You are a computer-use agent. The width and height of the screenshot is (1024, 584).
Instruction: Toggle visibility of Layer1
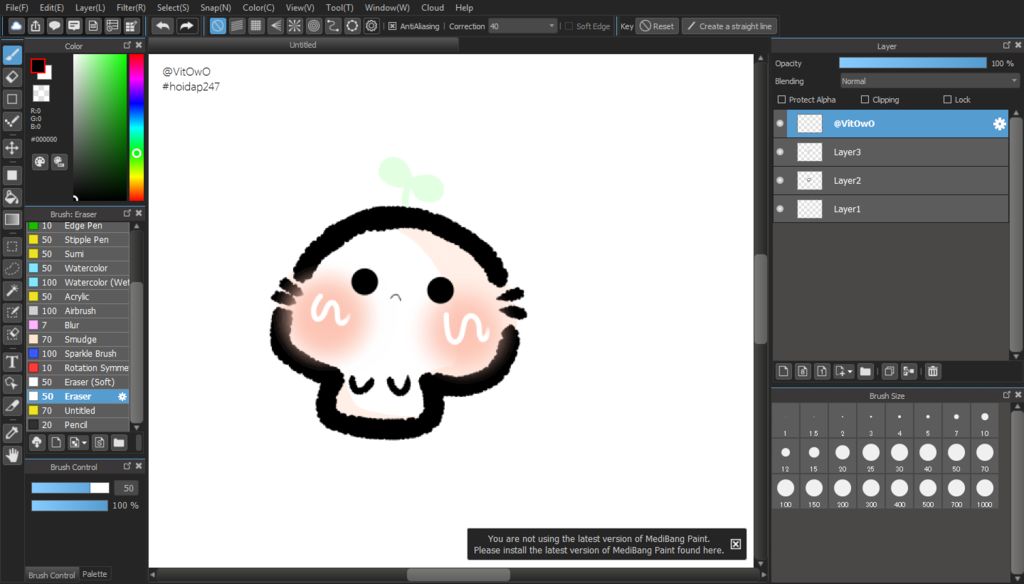[780, 209]
